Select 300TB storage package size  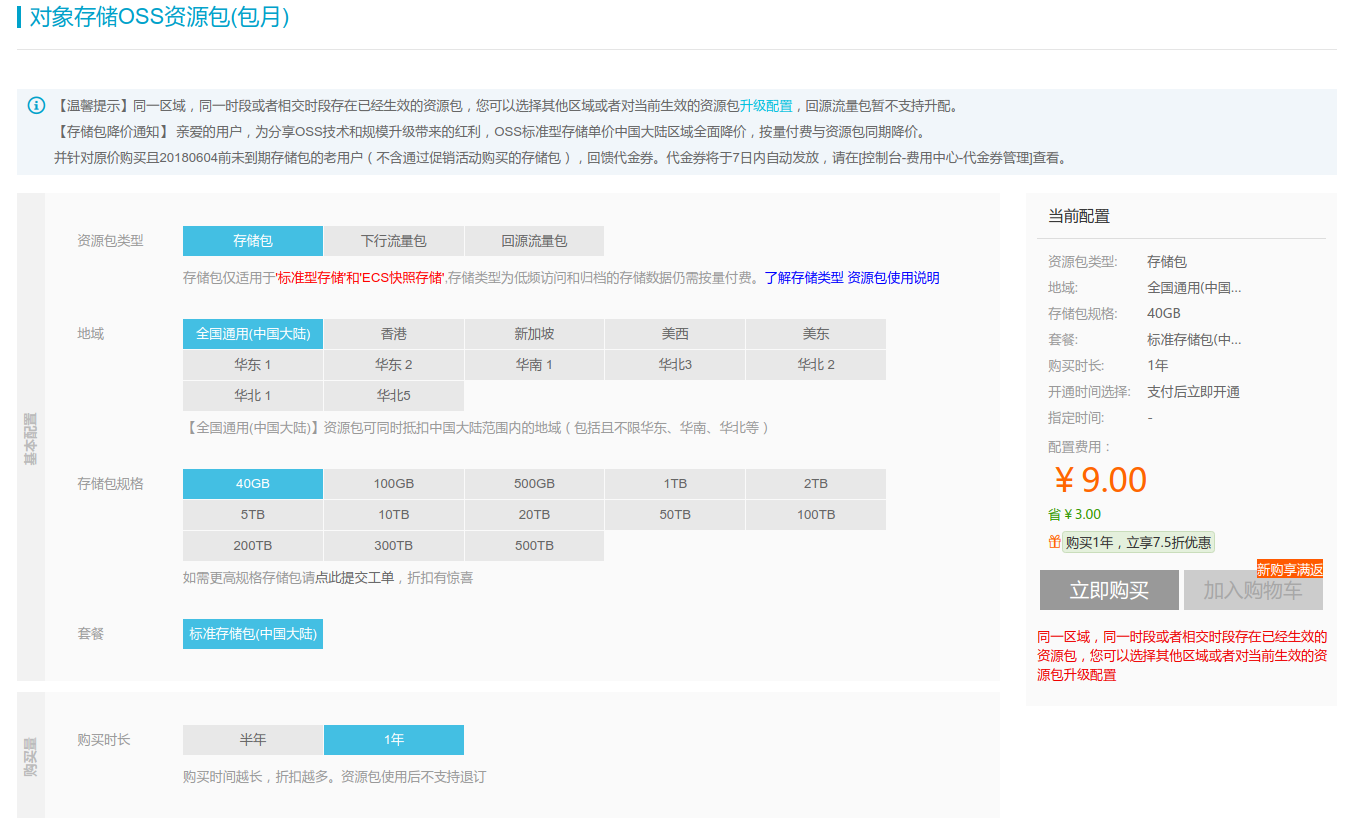[394, 546]
